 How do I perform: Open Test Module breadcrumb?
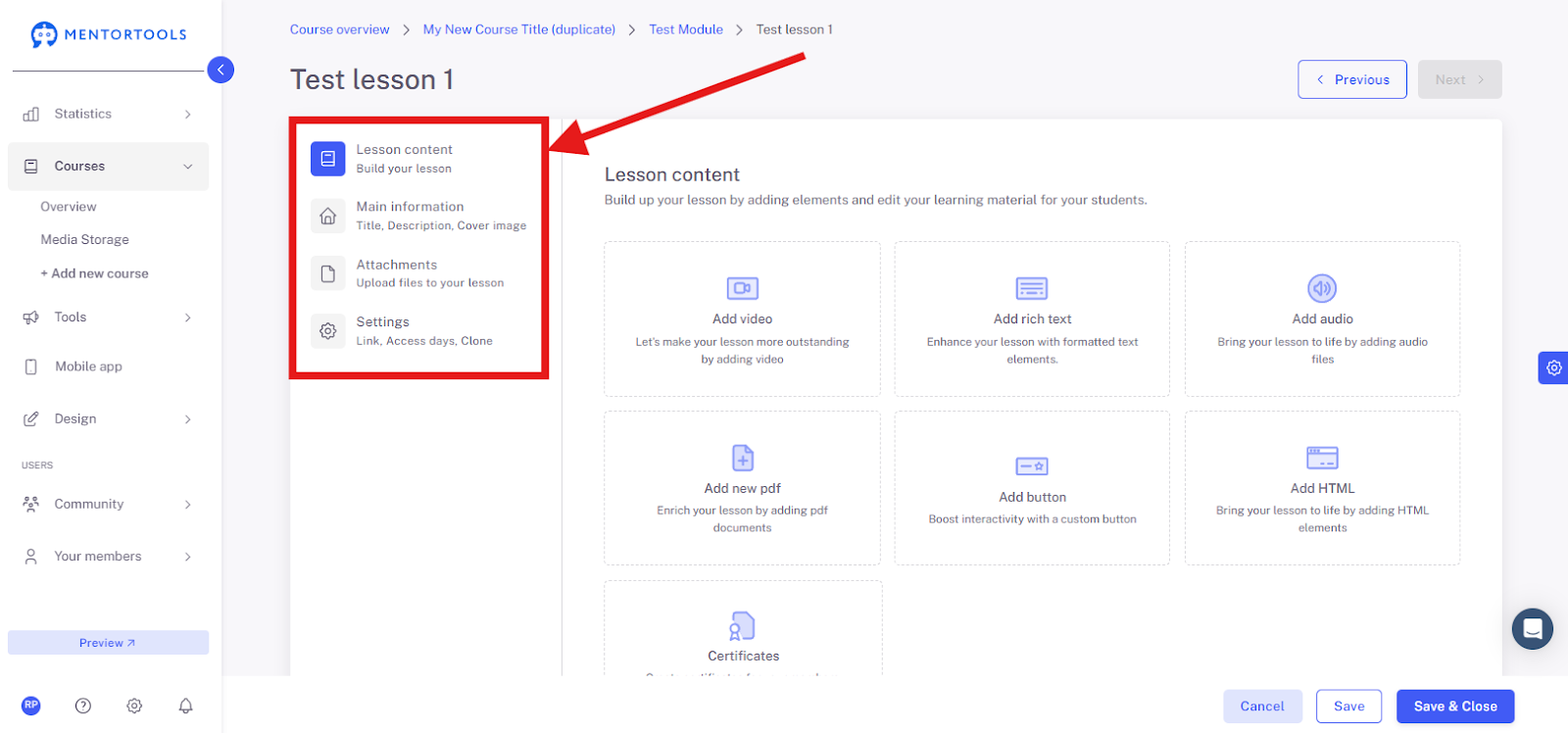pyautogui.click(x=686, y=29)
